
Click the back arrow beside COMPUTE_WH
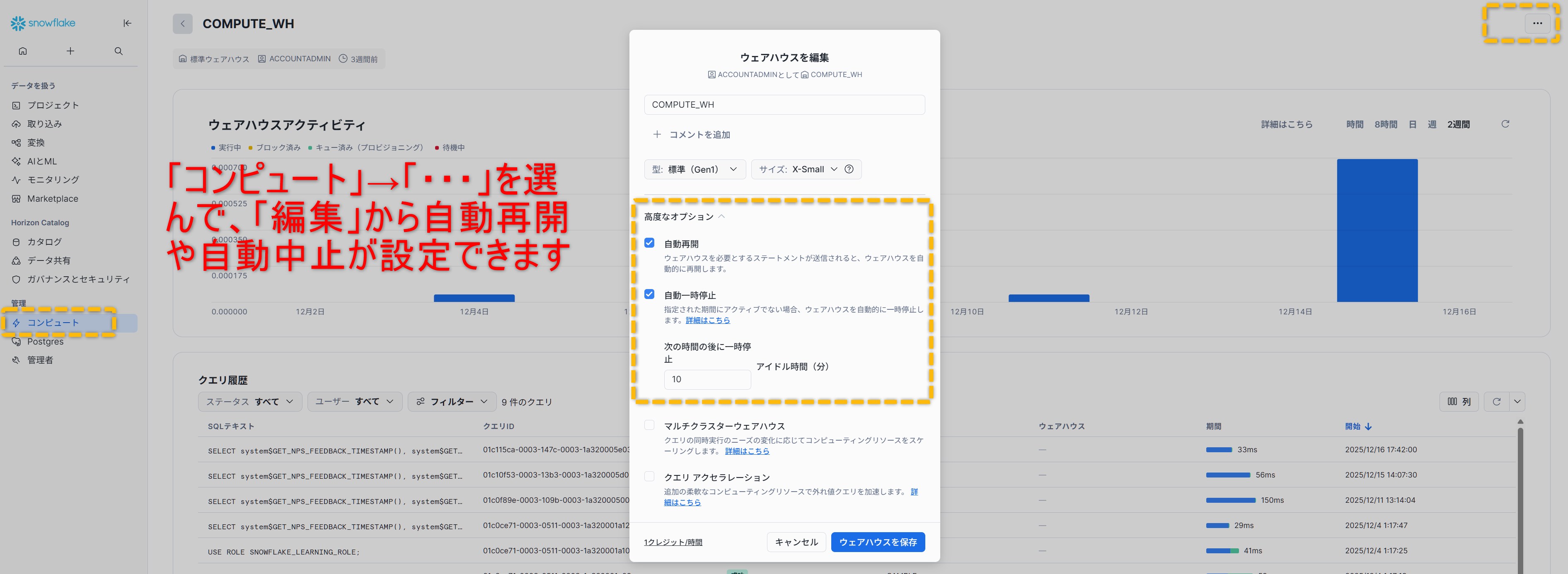pyautogui.click(x=183, y=24)
